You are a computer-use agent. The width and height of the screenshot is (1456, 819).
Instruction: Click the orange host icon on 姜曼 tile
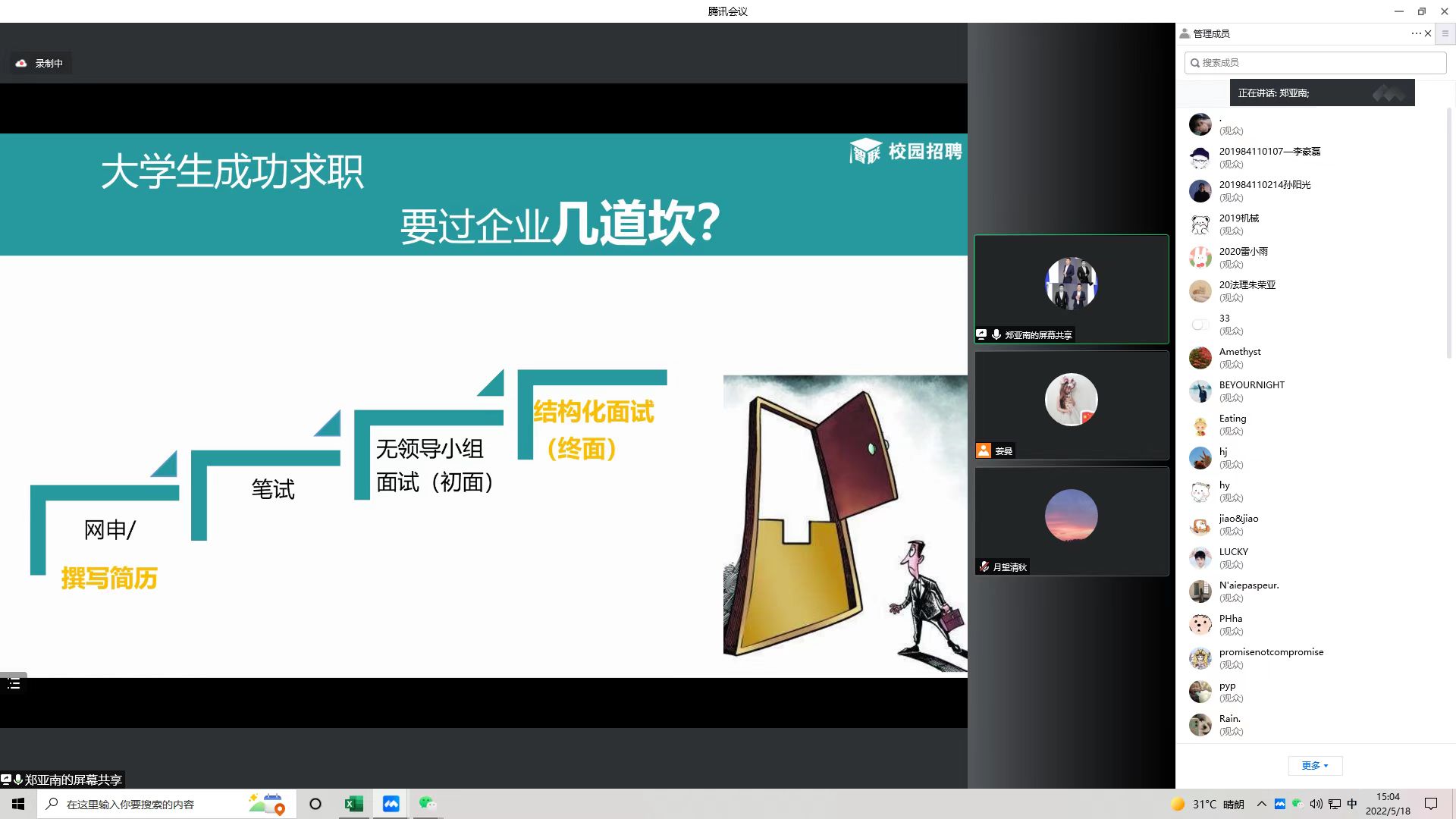[x=984, y=450]
